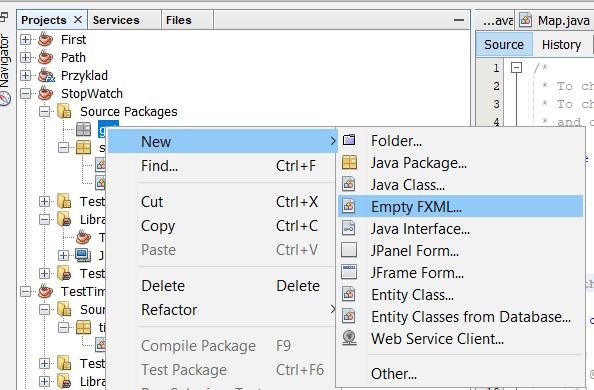
Task: Open the Files tab
Action: pos(178,20)
